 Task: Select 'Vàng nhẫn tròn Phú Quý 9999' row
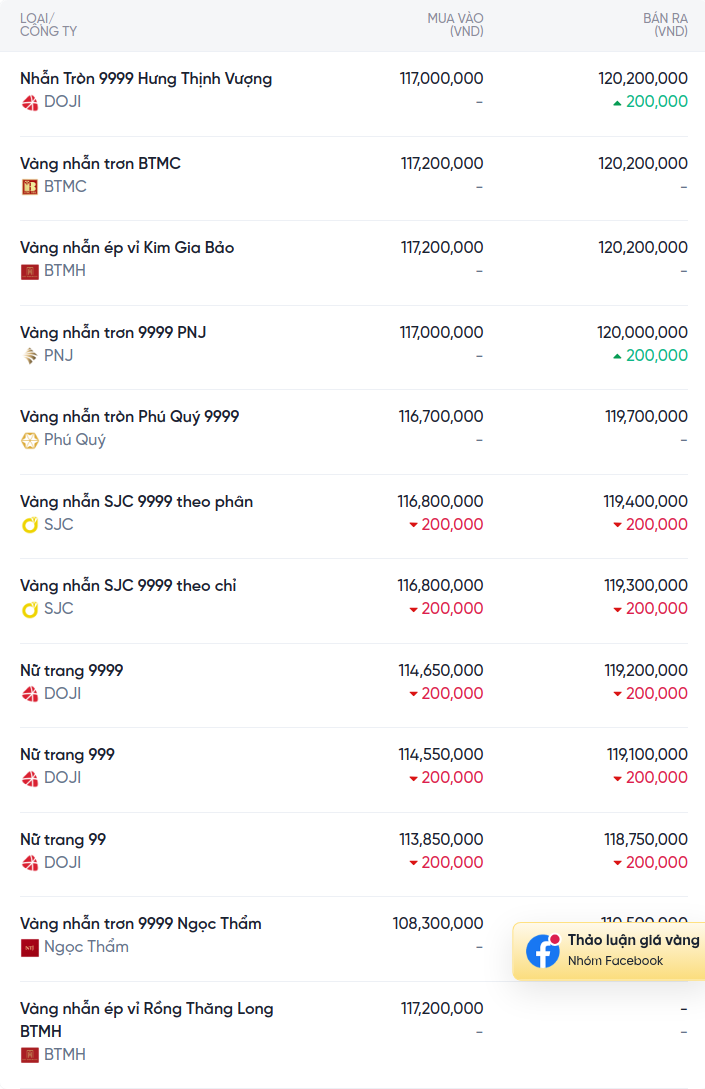(x=130, y=417)
